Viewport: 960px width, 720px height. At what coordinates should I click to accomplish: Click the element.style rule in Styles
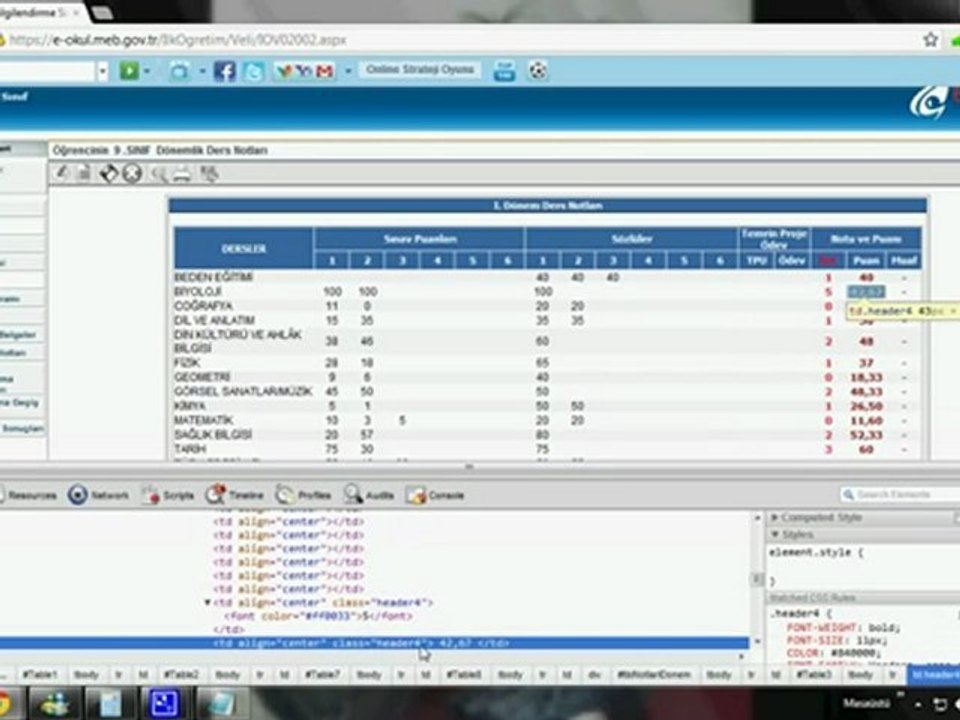tap(816, 552)
